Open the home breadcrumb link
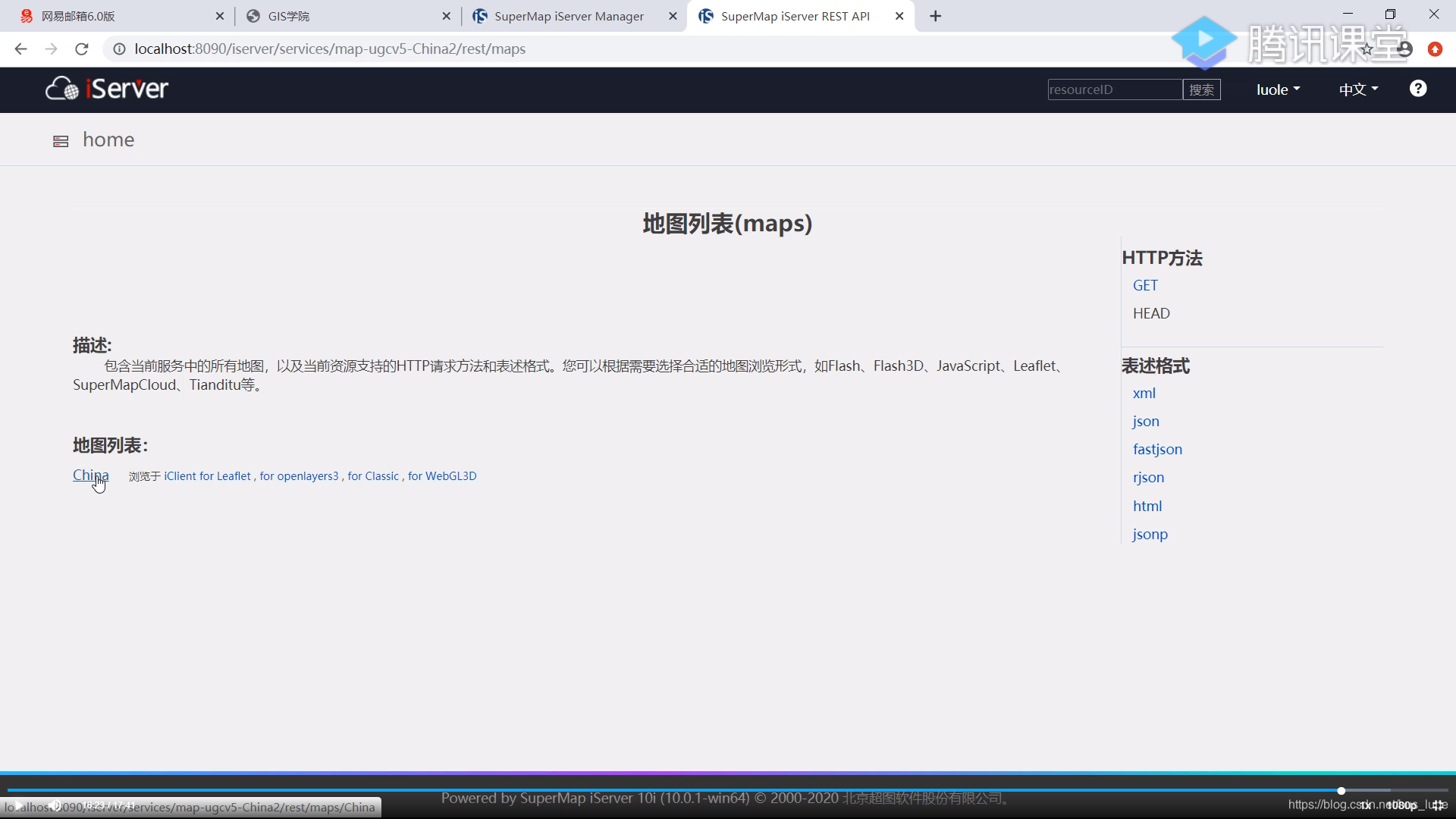The height and width of the screenshot is (819, 1456). (108, 140)
